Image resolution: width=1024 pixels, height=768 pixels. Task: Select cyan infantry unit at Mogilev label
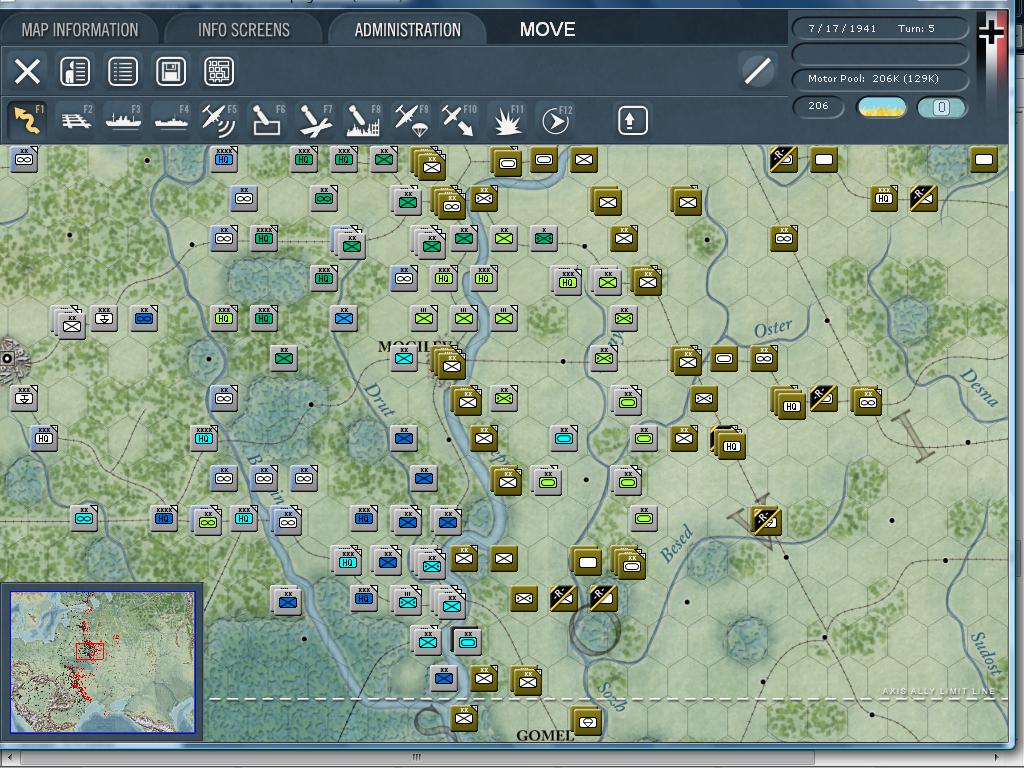click(x=404, y=359)
